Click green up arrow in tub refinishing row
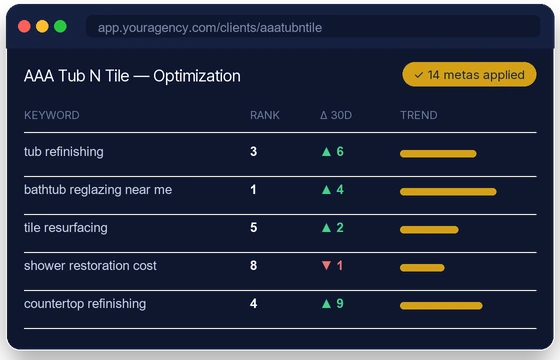The width and height of the screenshot is (560, 360). coord(326,152)
